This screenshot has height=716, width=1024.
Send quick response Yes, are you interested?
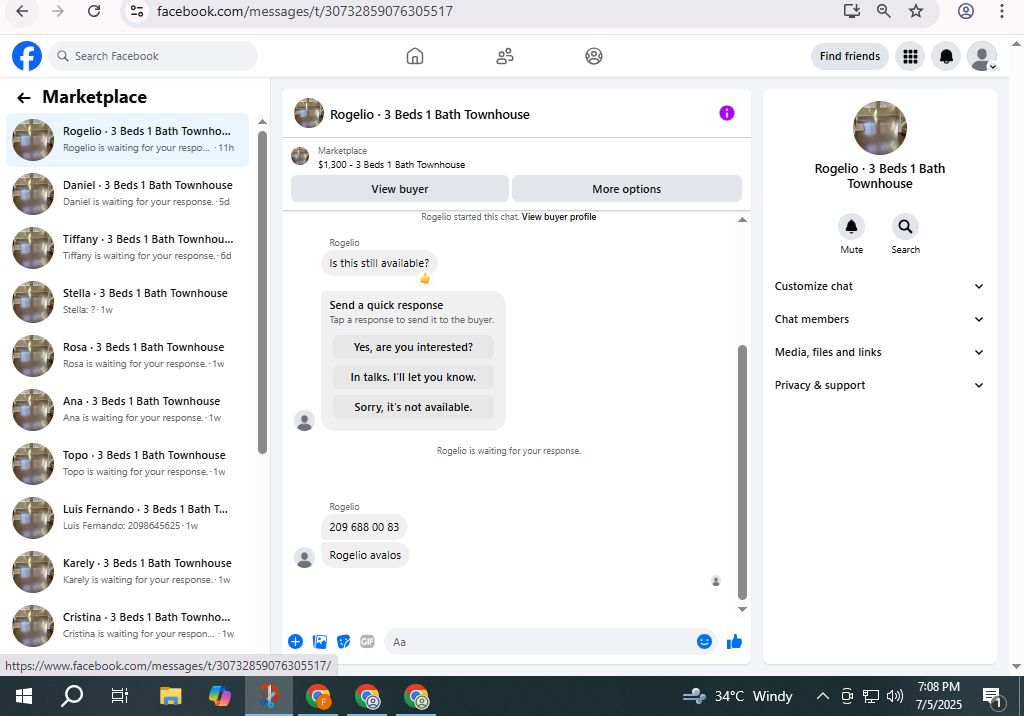pyautogui.click(x=413, y=347)
